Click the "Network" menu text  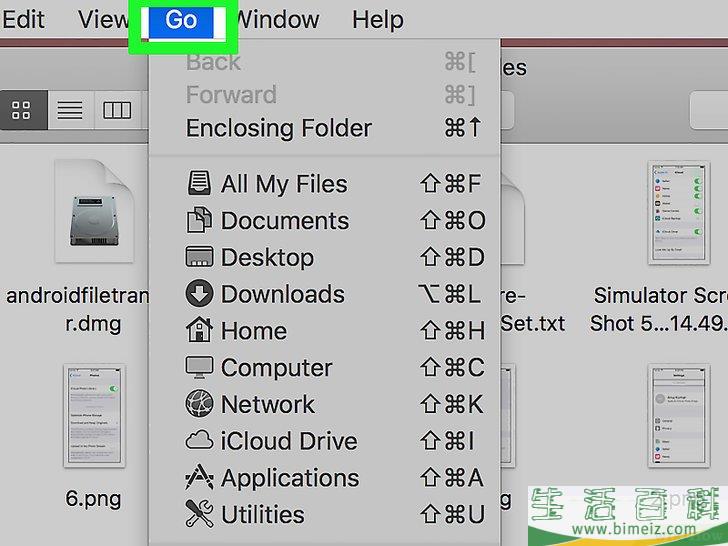coord(268,404)
